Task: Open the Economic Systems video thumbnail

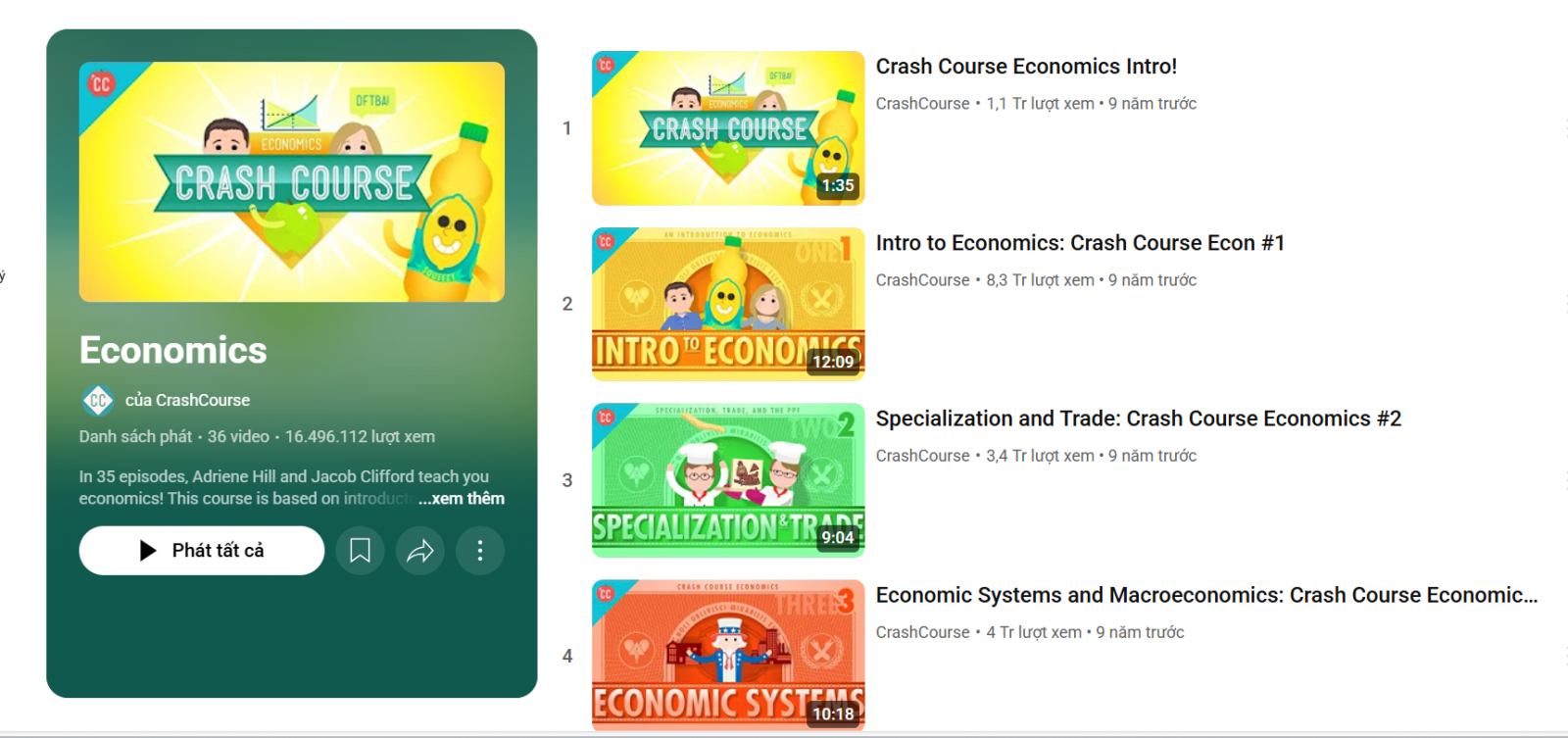Action: coord(728,655)
